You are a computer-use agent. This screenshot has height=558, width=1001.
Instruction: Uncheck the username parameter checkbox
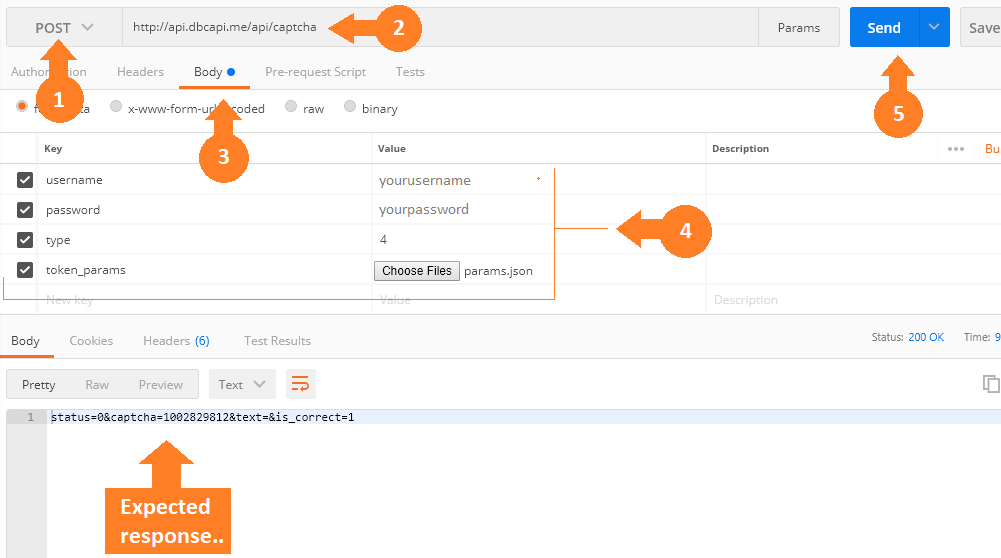[x=25, y=180]
